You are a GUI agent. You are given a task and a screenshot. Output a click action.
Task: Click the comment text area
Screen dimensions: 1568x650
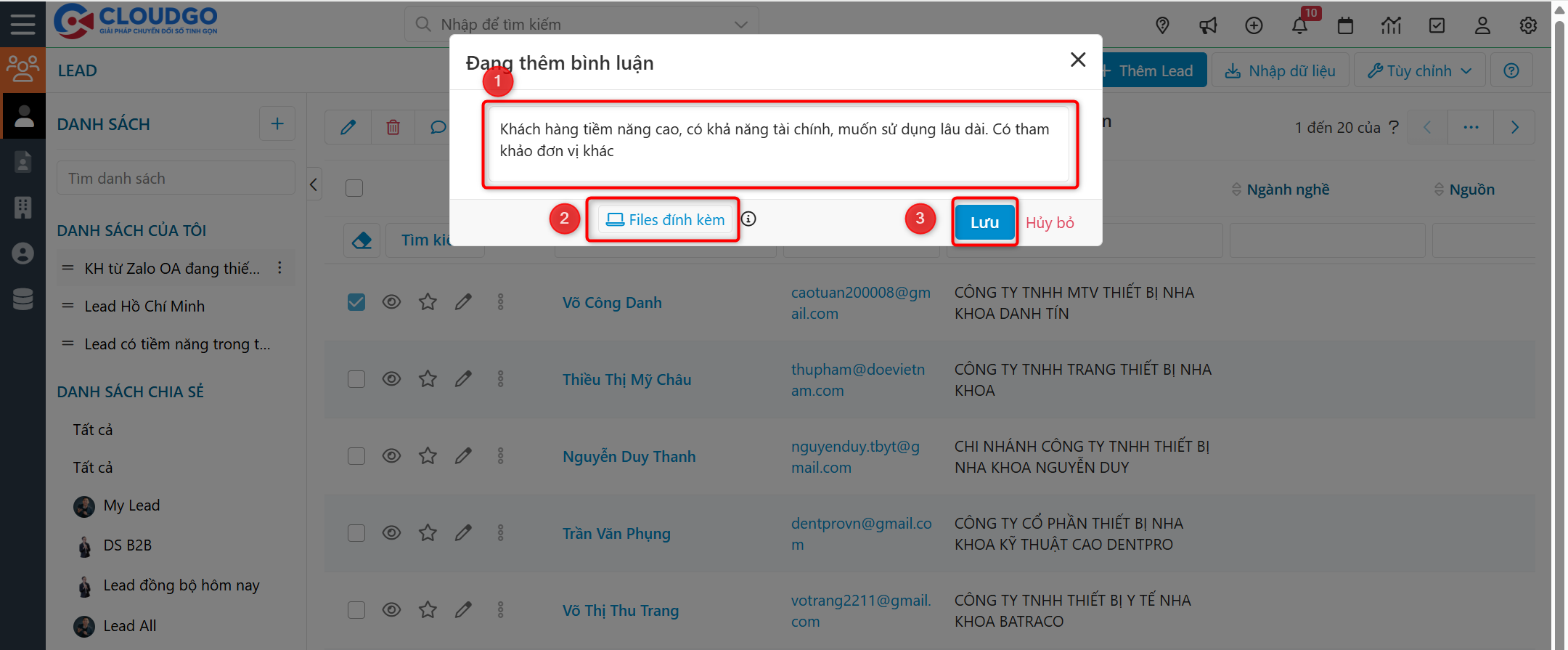click(778, 144)
